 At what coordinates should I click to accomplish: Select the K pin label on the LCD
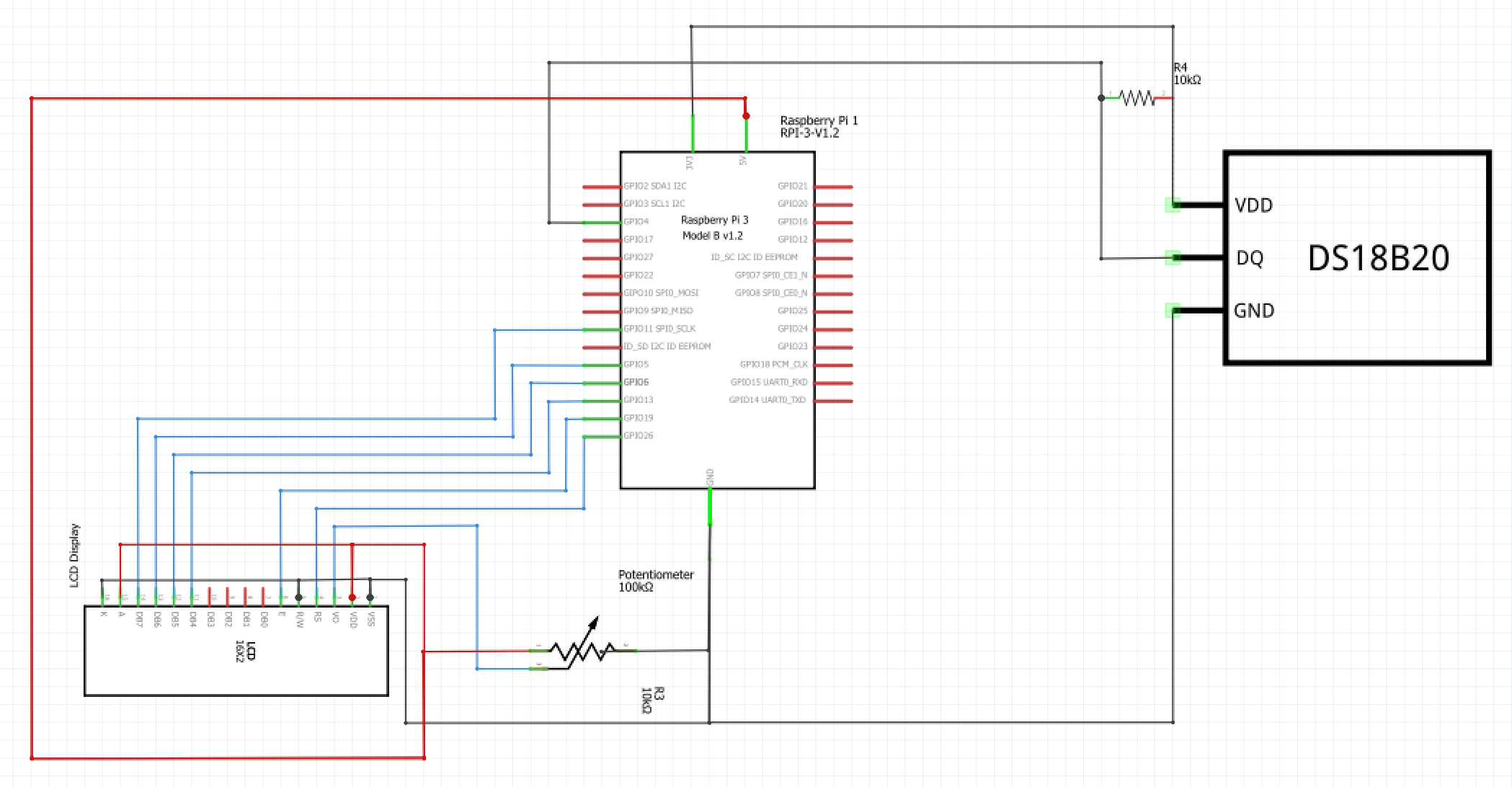click(104, 614)
